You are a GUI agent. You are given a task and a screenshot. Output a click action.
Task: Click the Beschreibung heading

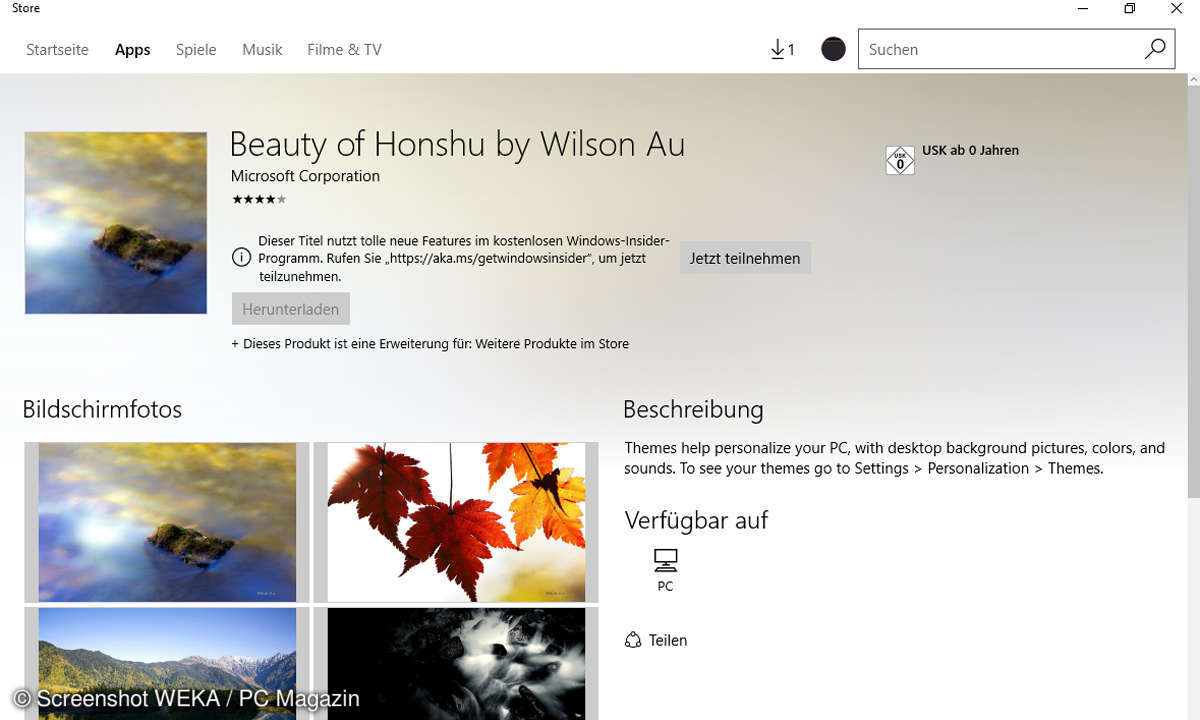[x=693, y=409]
